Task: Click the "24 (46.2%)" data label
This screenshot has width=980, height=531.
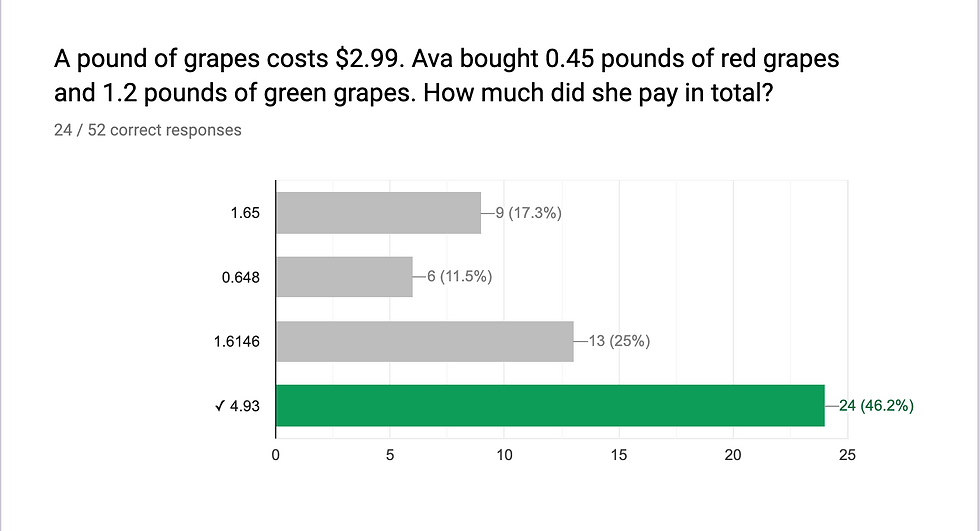Action: (874, 406)
